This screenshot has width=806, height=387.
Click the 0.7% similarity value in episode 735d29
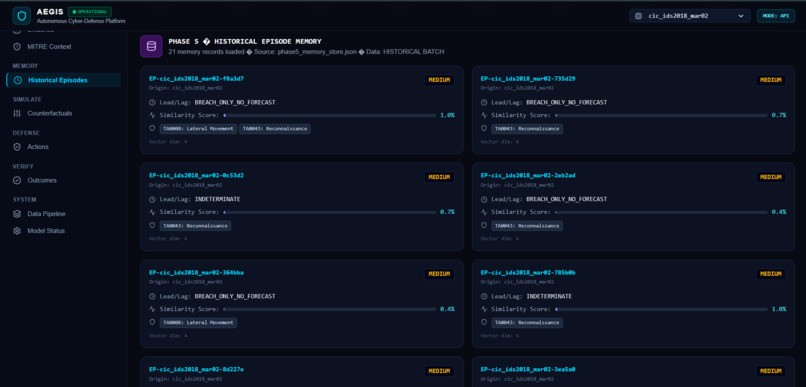coord(778,116)
